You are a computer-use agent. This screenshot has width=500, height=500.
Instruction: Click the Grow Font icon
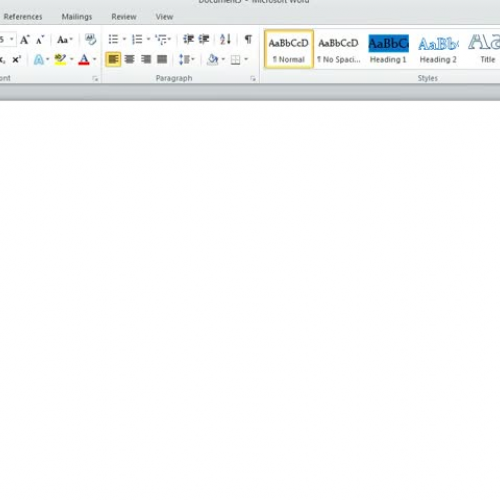click(x=25, y=40)
